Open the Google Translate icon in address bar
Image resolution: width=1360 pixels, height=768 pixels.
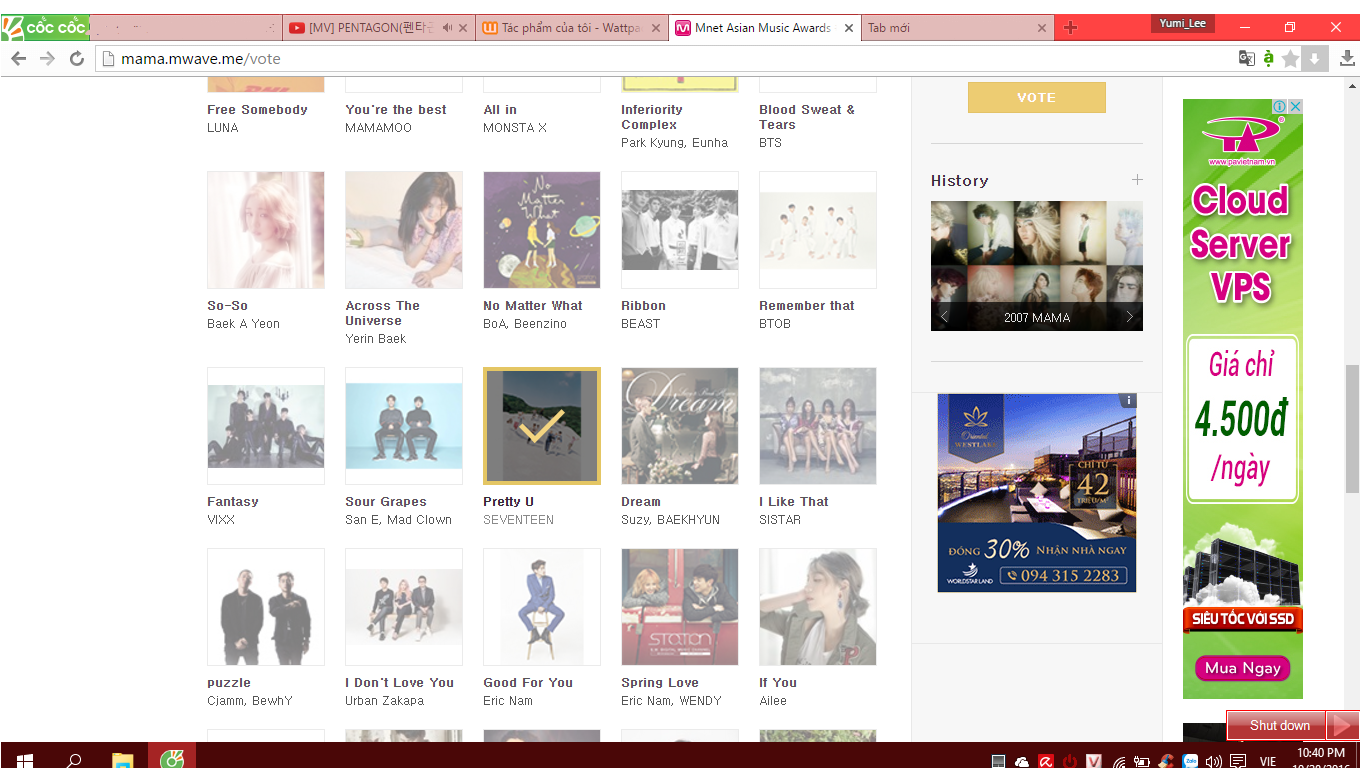1247,59
